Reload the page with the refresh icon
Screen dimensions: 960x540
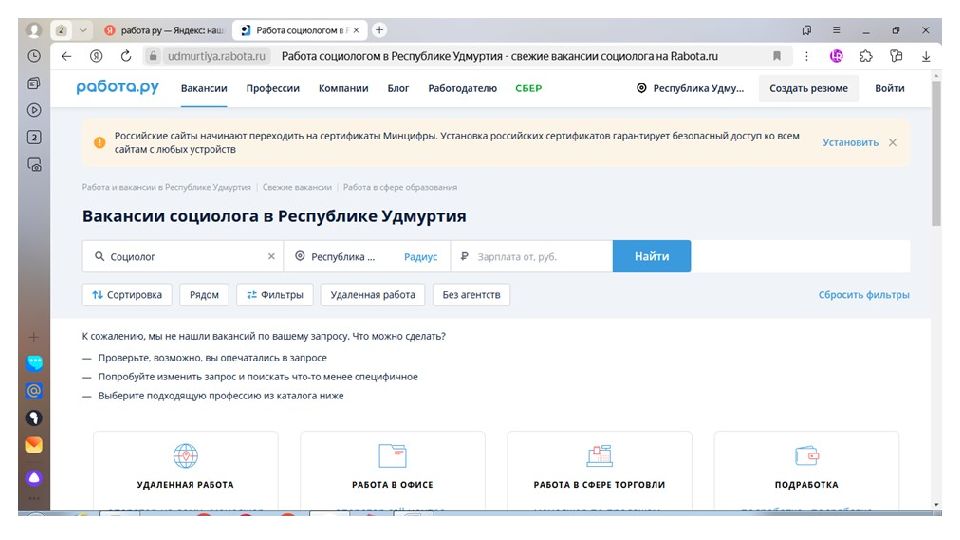pos(126,57)
